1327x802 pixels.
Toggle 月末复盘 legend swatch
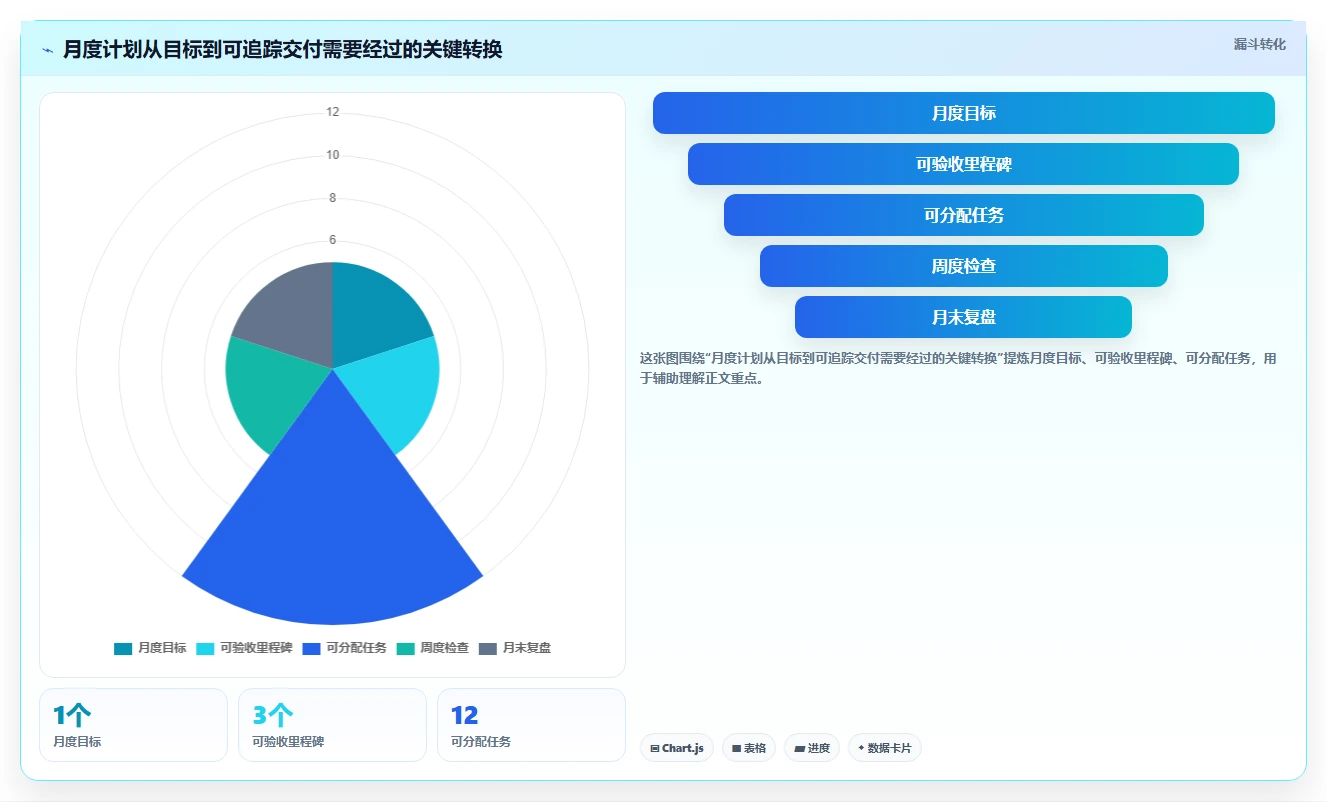(x=487, y=648)
